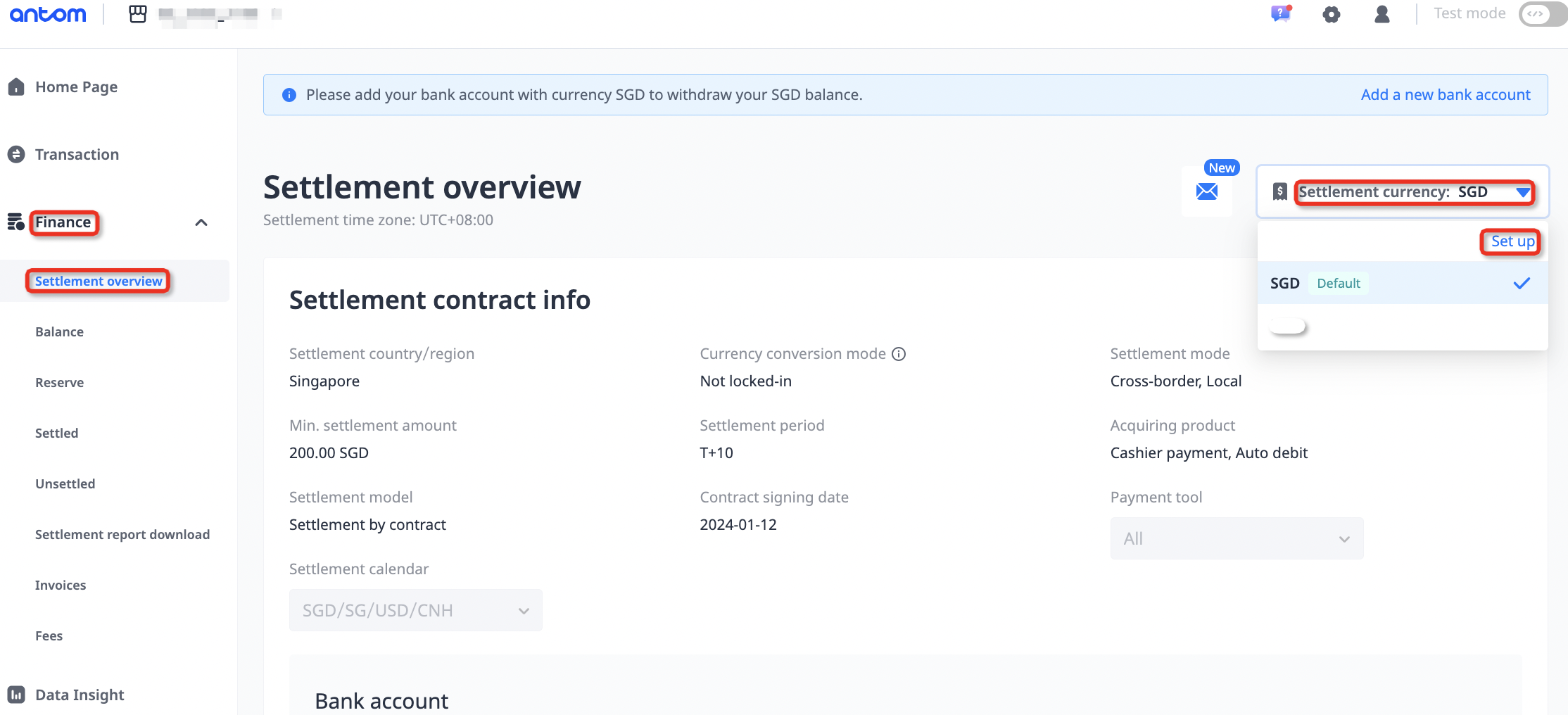Toggle the Test mode switch

click(1541, 14)
